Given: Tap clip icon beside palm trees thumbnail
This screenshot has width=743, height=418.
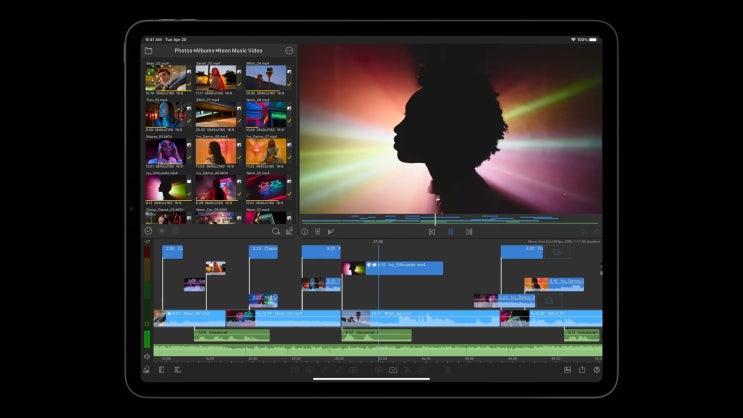Looking at the screenshot, I should click(289, 72).
